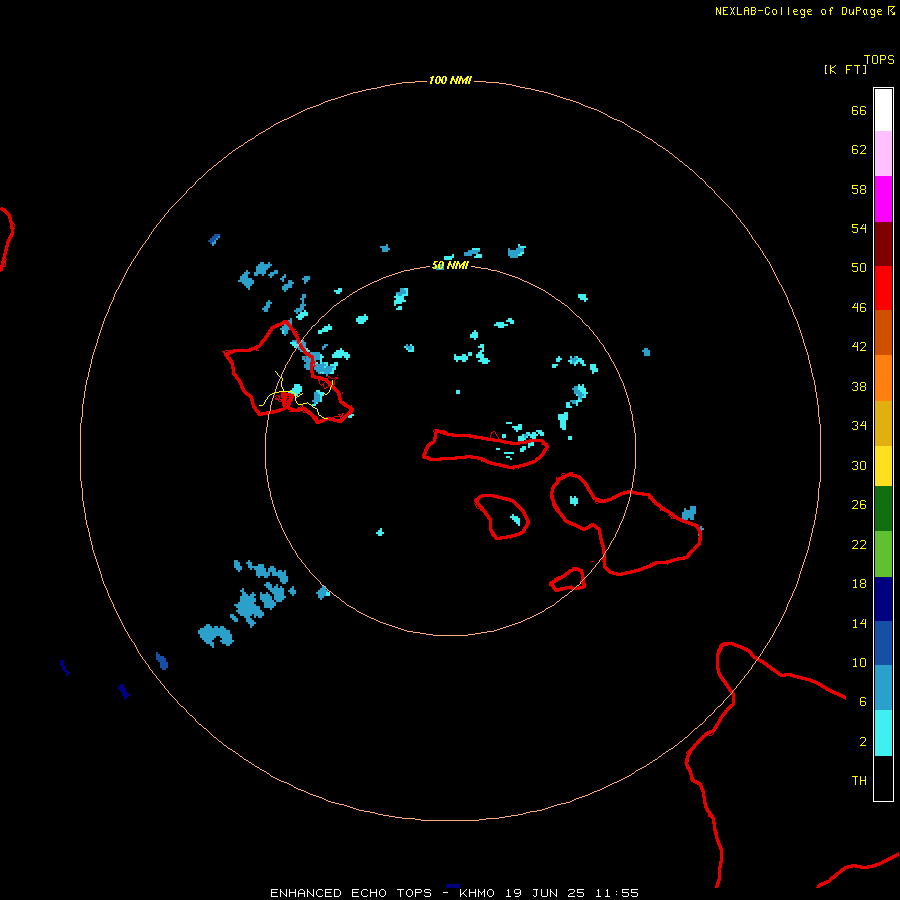Select the 19 JUN 25 date text

point(545,893)
